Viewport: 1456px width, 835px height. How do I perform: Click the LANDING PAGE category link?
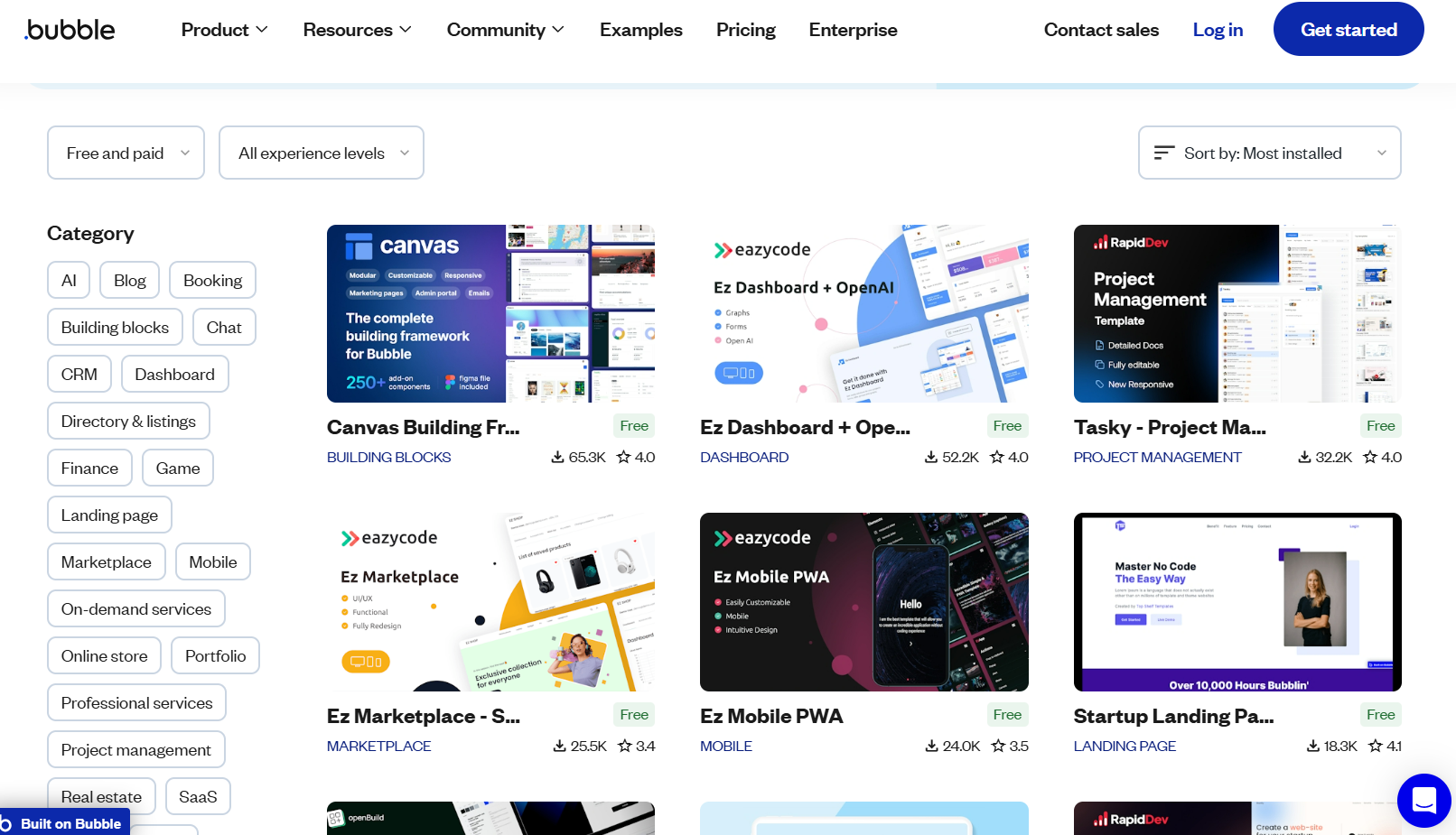pyautogui.click(x=1125, y=746)
